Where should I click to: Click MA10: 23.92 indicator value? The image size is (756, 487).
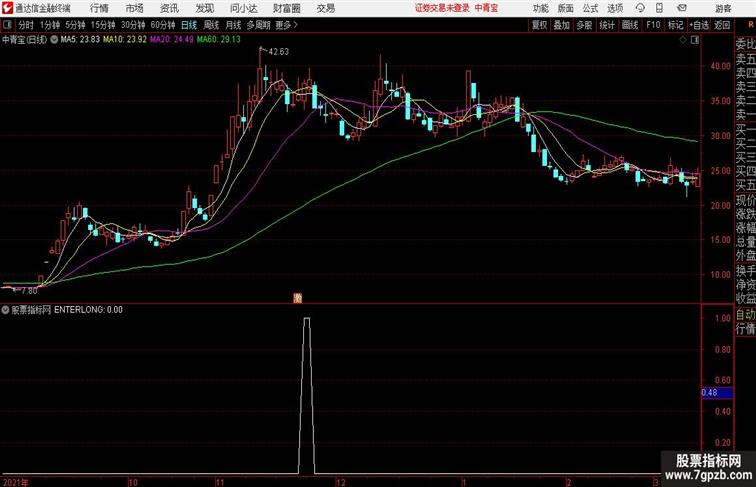click(124, 40)
